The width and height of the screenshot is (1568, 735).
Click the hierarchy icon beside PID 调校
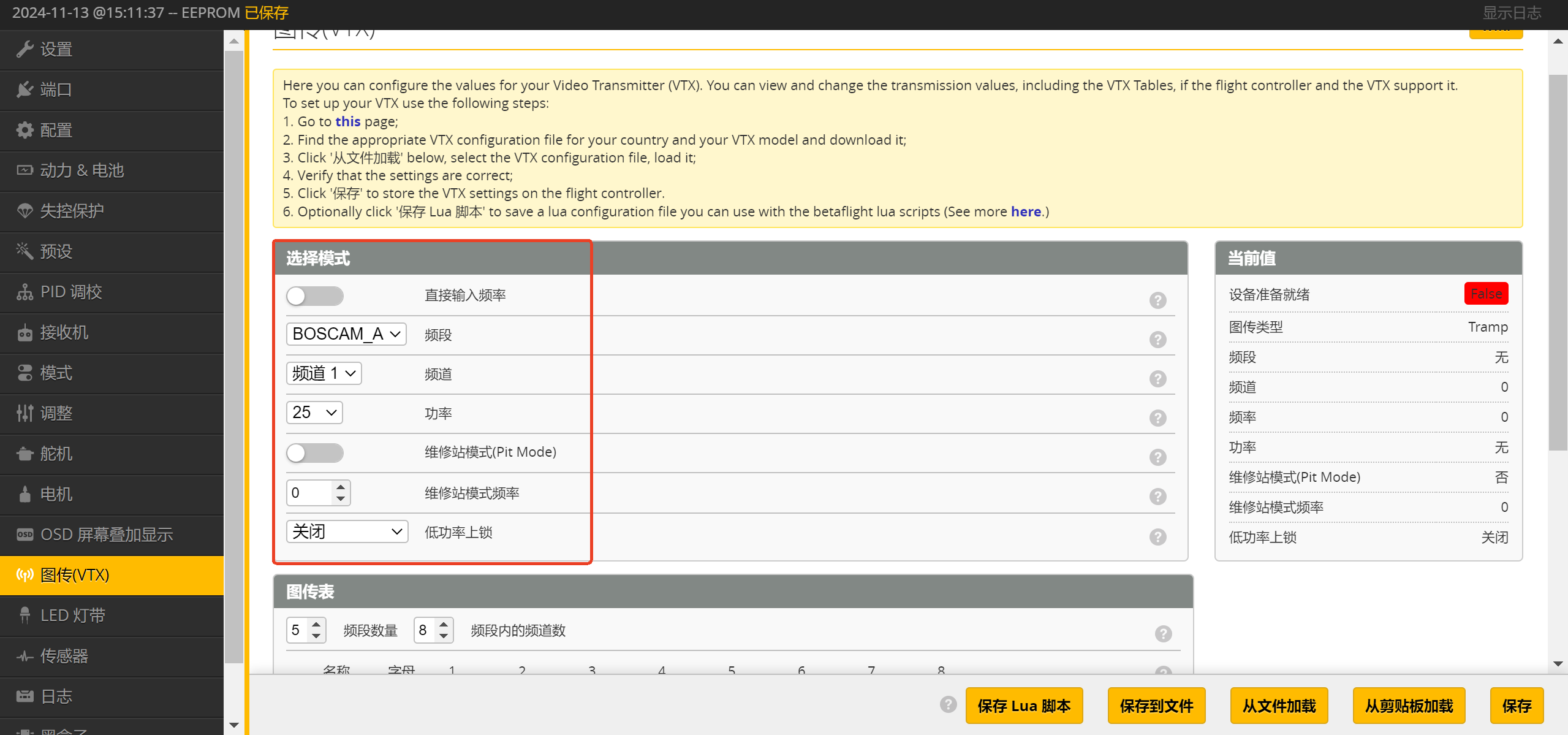(x=25, y=292)
